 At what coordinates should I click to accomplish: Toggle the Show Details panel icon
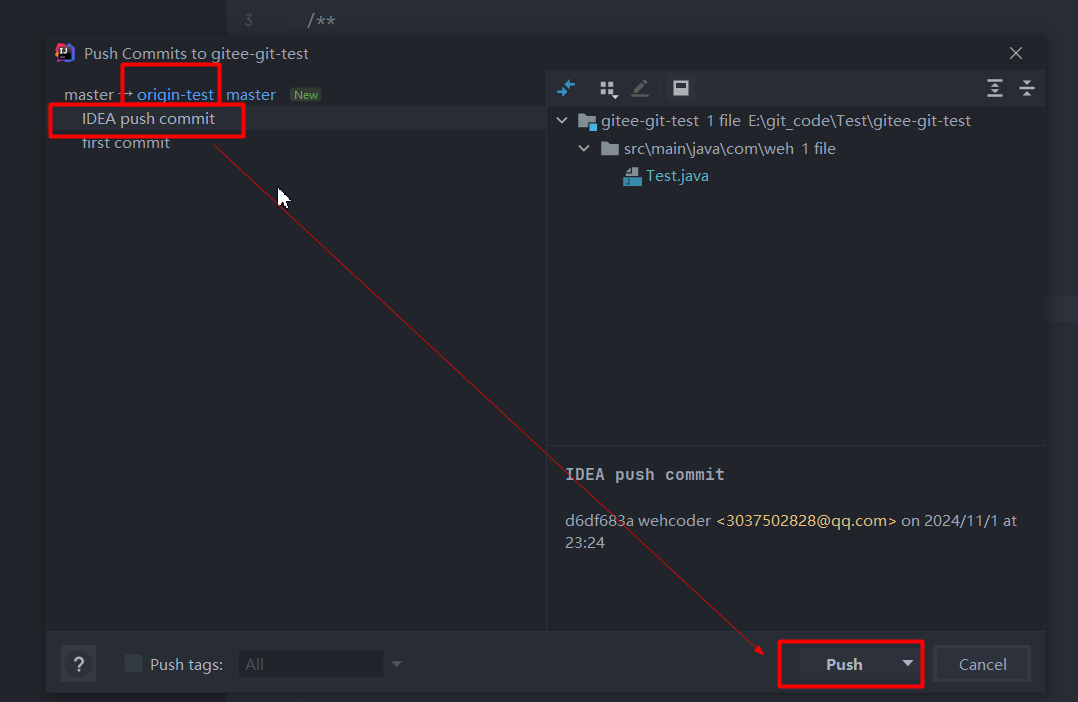click(681, 88)
